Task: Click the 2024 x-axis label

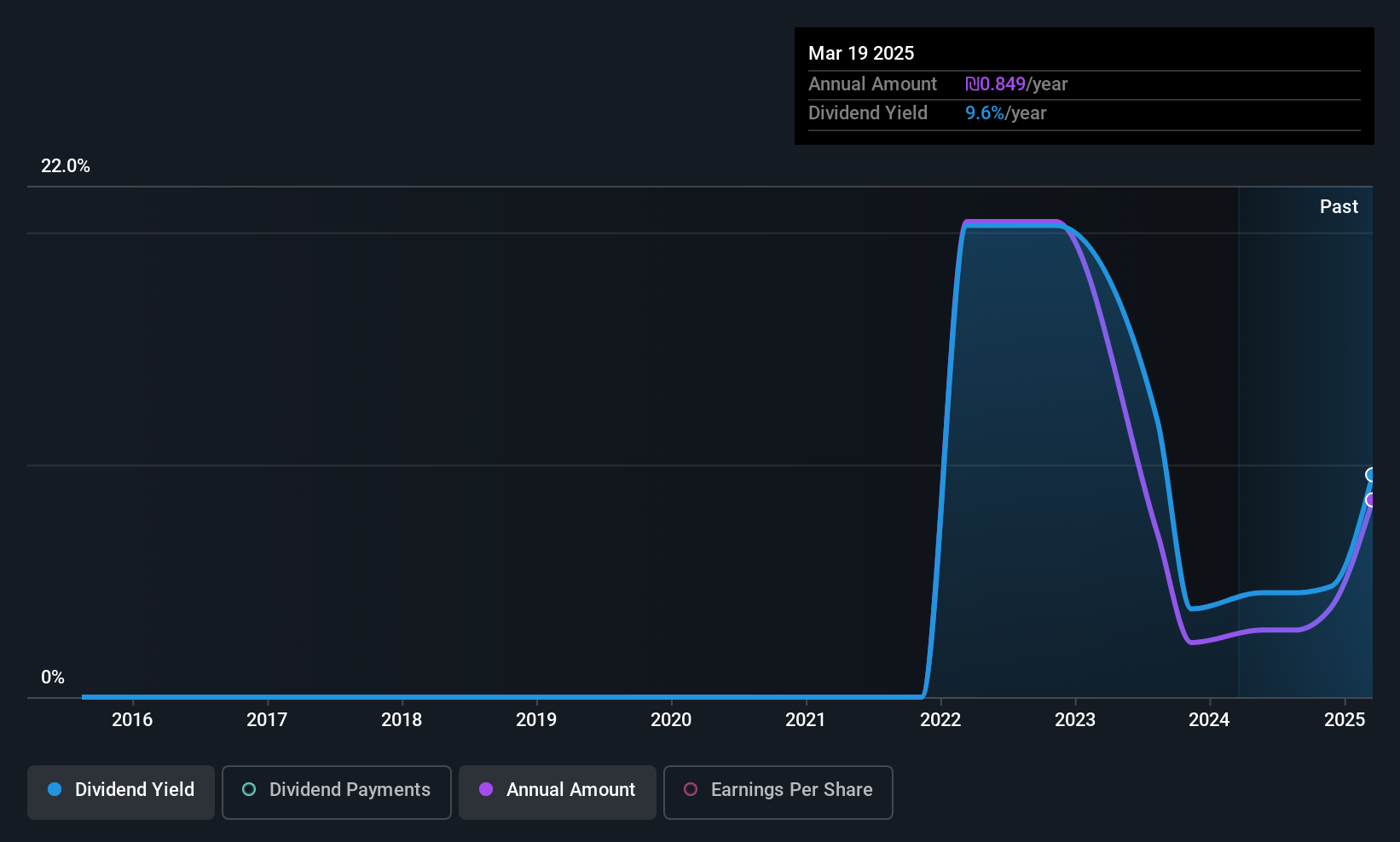Action: 1209,720
